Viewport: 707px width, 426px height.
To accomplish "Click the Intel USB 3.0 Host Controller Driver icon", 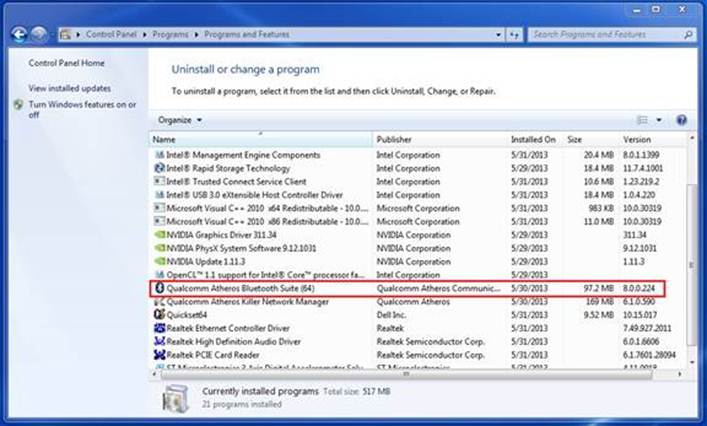I will (159, 195).
